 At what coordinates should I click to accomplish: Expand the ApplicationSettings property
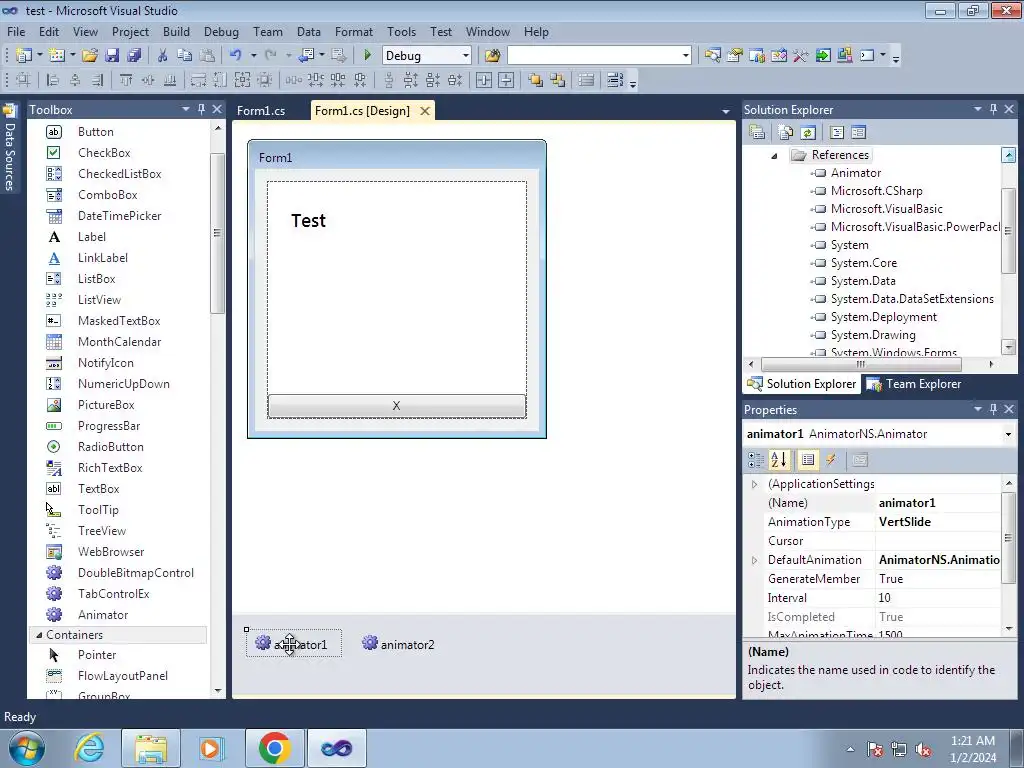[754, 484]
